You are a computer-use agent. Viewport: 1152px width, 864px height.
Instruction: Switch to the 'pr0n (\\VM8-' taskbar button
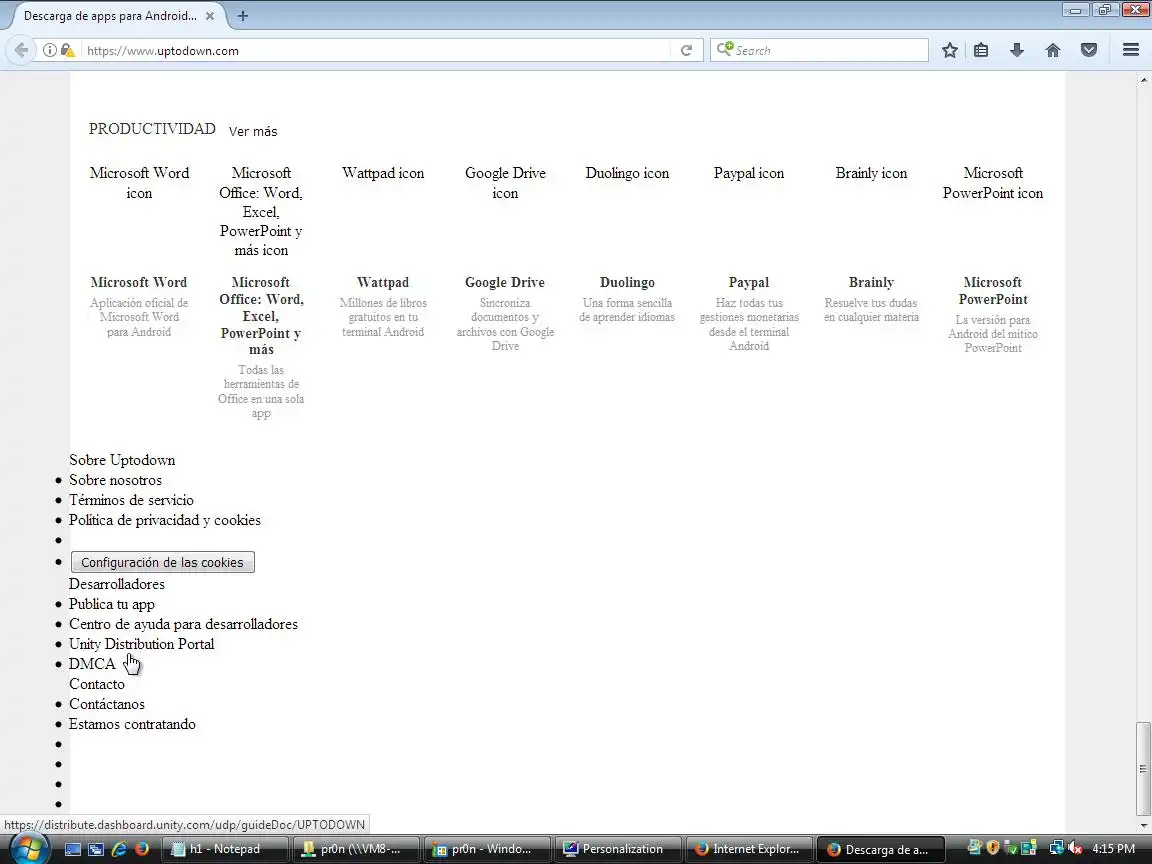pos(356,849)
